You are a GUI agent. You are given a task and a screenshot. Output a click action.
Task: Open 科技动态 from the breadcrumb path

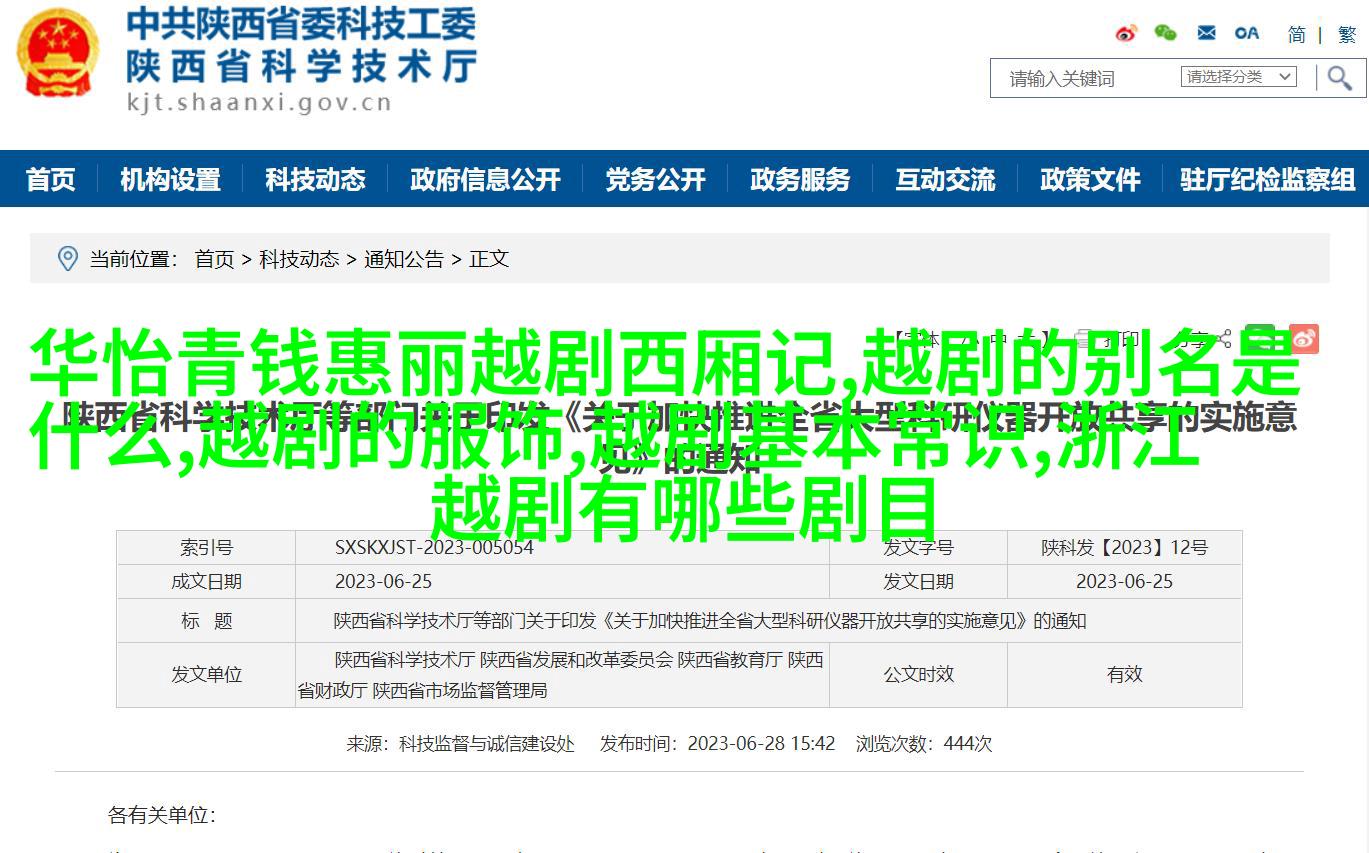tap(299, 259)
